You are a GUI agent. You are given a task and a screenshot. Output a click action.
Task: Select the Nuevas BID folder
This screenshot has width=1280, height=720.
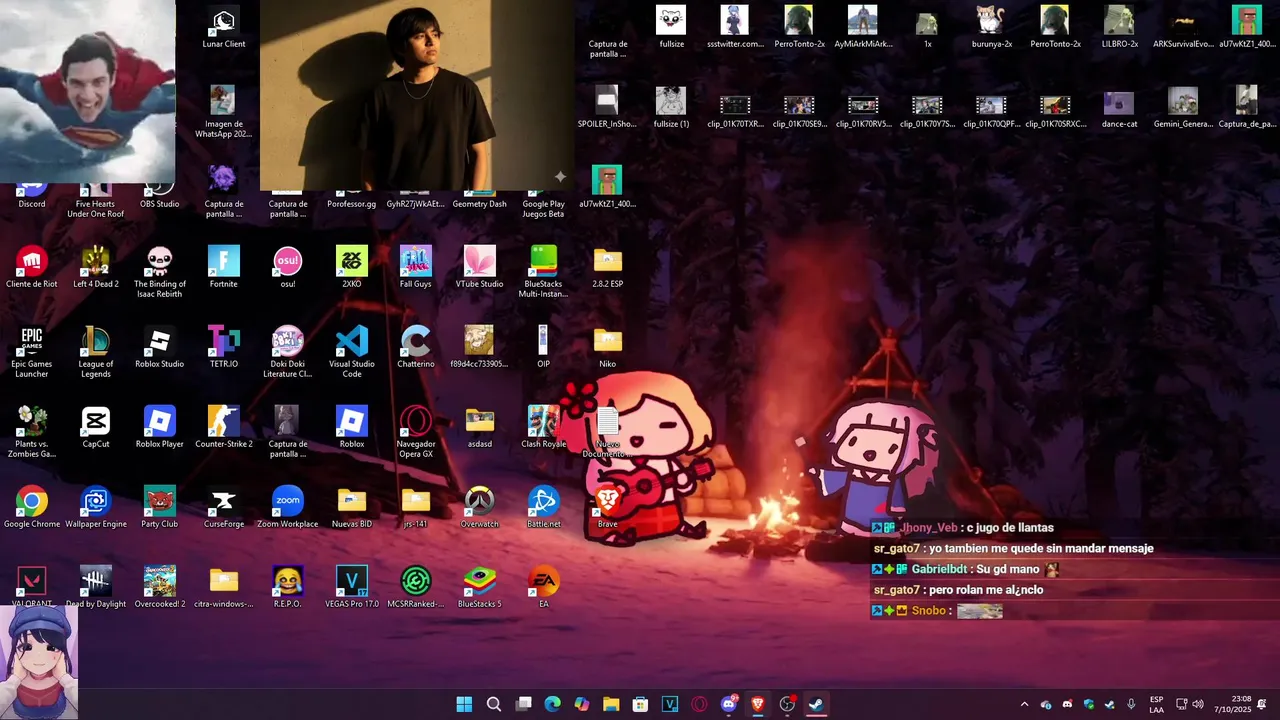(352, 508)
